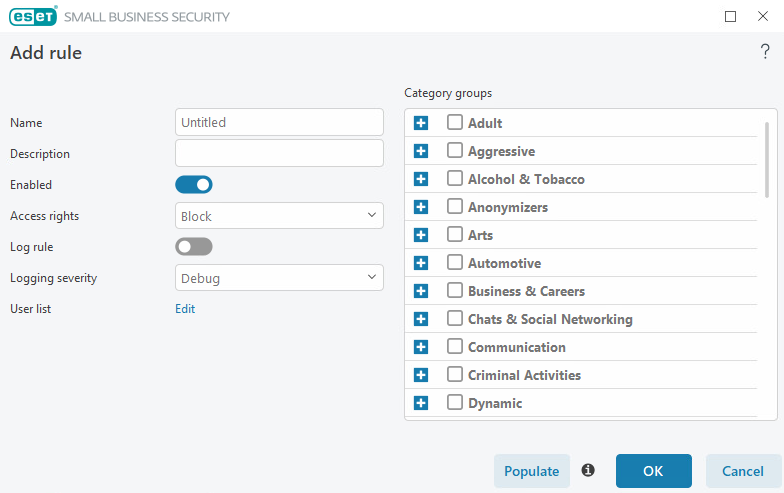Open the Logging severity Debug dropdown
The height and width of the screenshot is (493, 784).
point(279,278)
